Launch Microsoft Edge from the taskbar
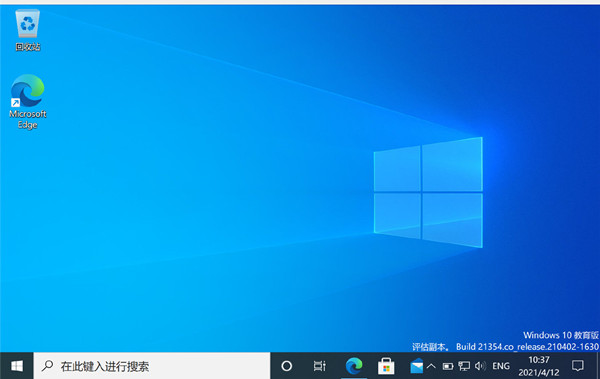Image resolution: width=600 pixels, height=379 pixels. pos(354,366)
